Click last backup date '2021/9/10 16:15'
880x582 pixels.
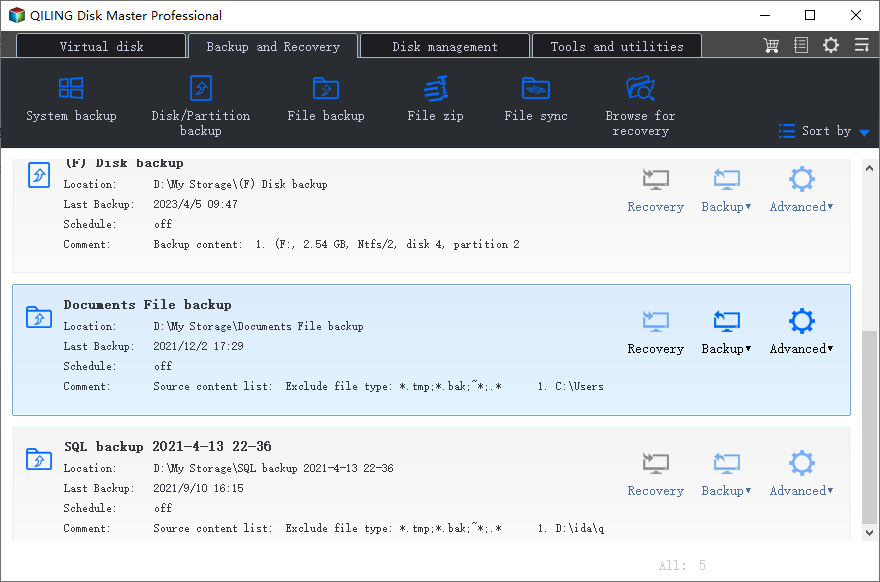198,488
